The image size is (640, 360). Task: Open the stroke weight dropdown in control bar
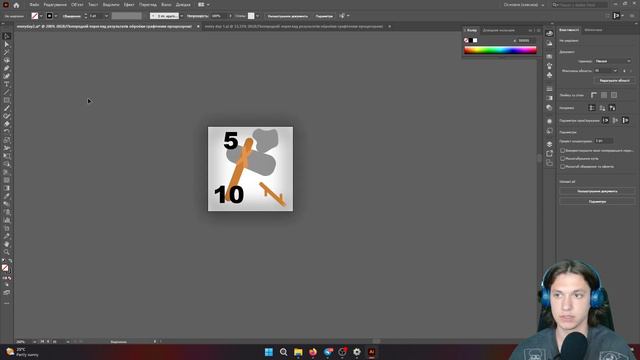click(107, 16)
